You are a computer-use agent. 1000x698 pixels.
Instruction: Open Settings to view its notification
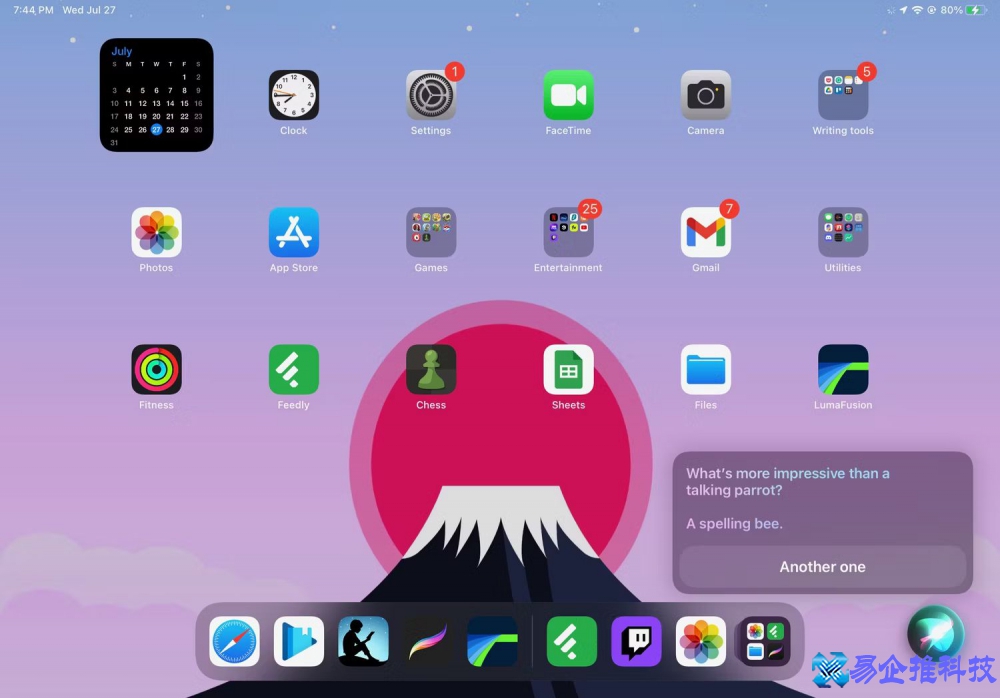point(431,95)
